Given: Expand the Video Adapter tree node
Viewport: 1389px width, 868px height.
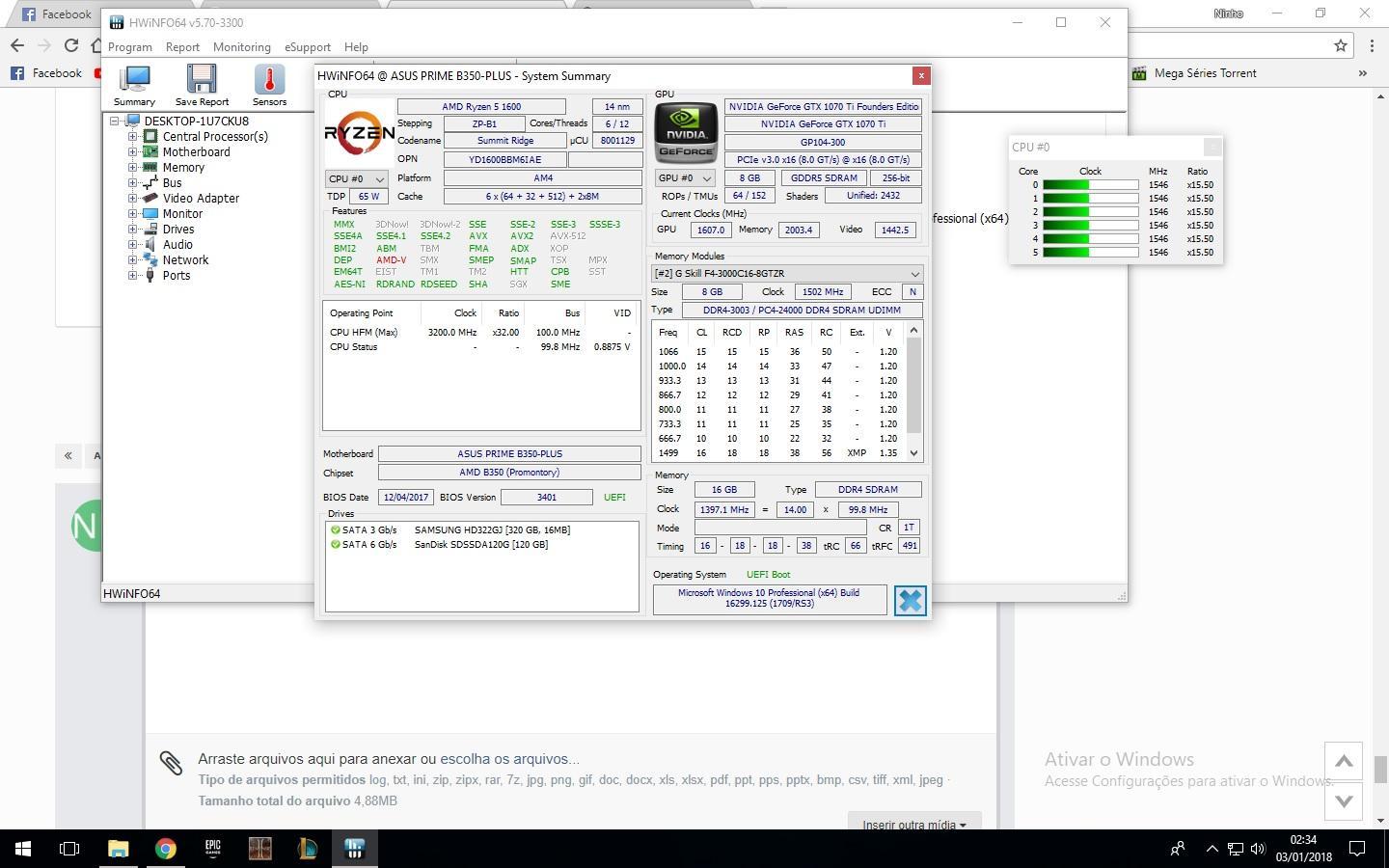Looking at the screenshot, I should coord(132,199).
